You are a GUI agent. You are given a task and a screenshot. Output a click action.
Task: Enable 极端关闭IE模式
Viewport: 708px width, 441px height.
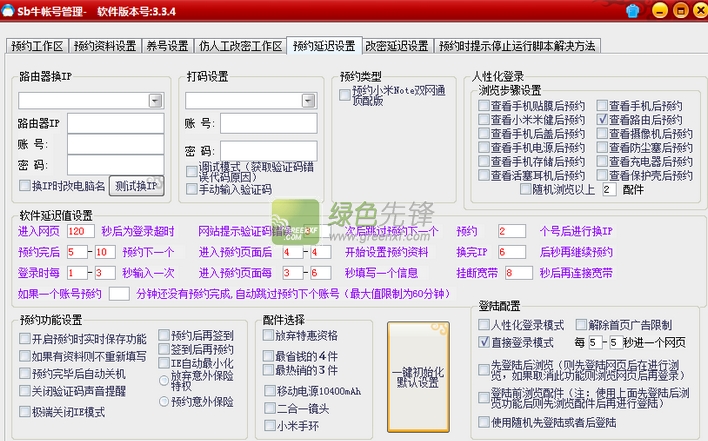[x=25, y=412]
